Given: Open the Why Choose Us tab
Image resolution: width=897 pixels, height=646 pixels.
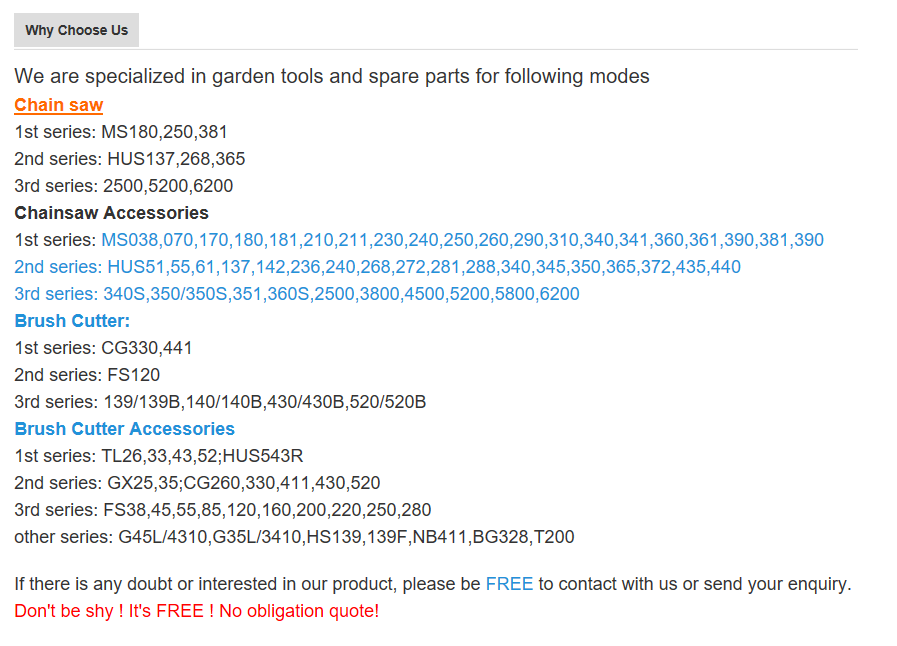Looking at the screenshot, I should click(76, 30).
